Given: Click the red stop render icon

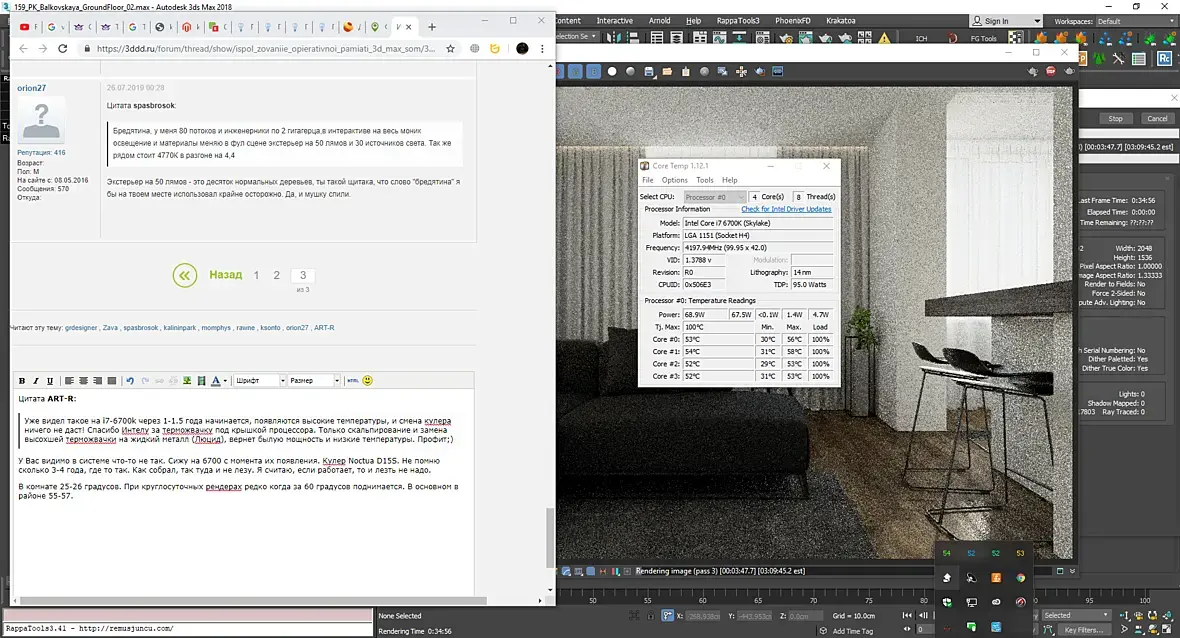Looking at the screenshot, I should pyautogui.click(x=1051, y=71).
